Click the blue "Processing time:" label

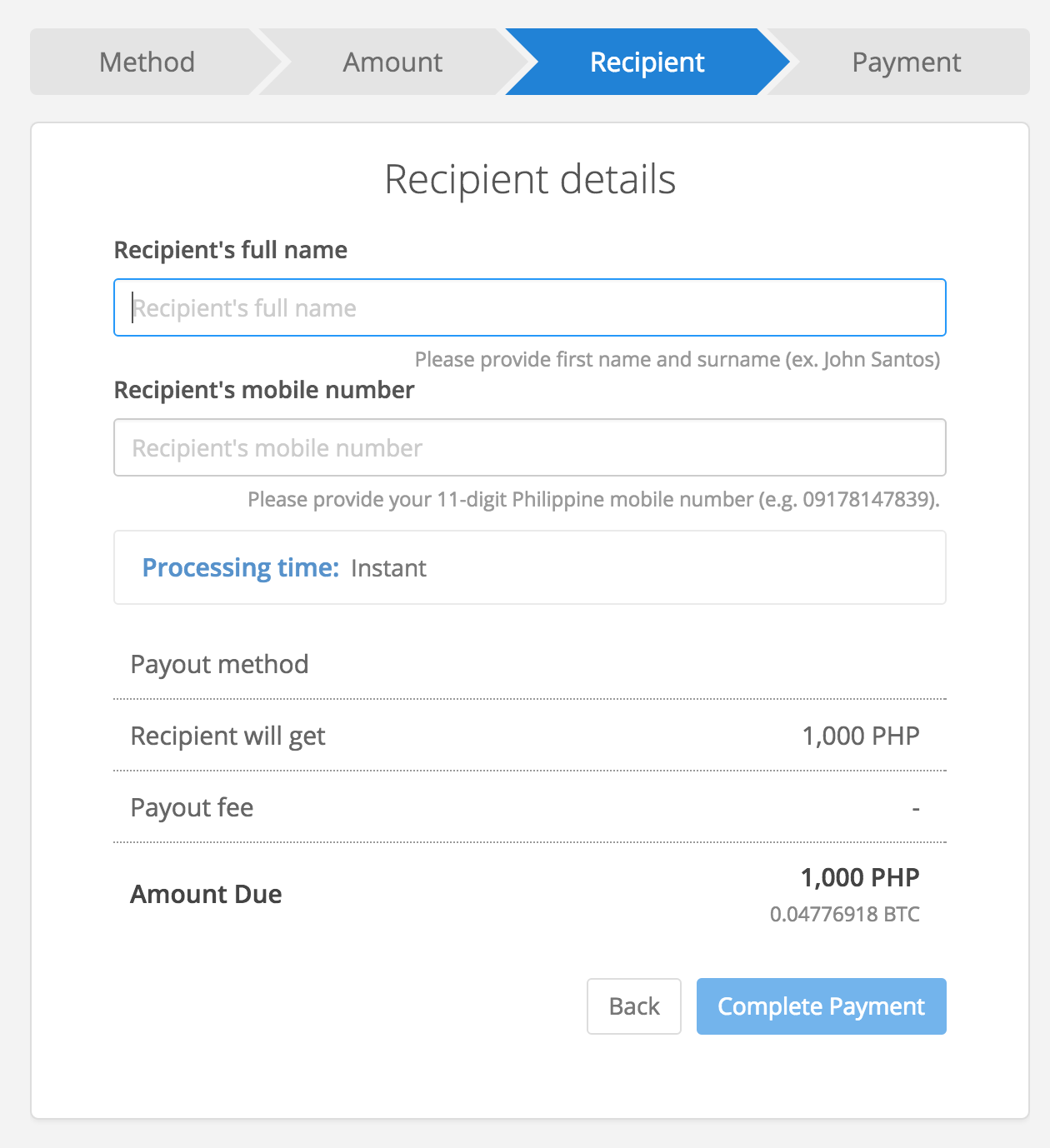pos(240,568)
